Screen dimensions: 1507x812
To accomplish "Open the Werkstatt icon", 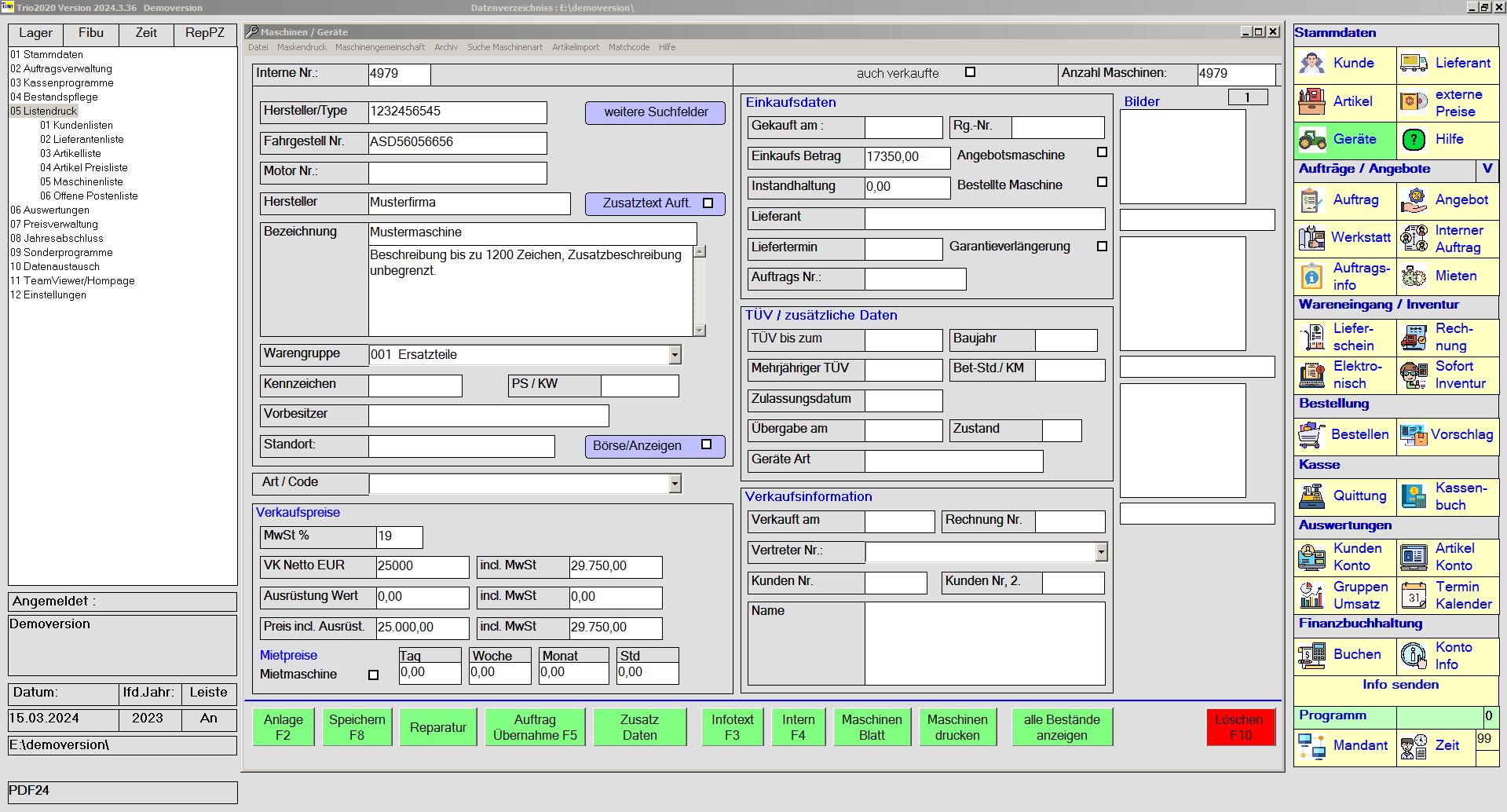I will [x=1311, y=238].
